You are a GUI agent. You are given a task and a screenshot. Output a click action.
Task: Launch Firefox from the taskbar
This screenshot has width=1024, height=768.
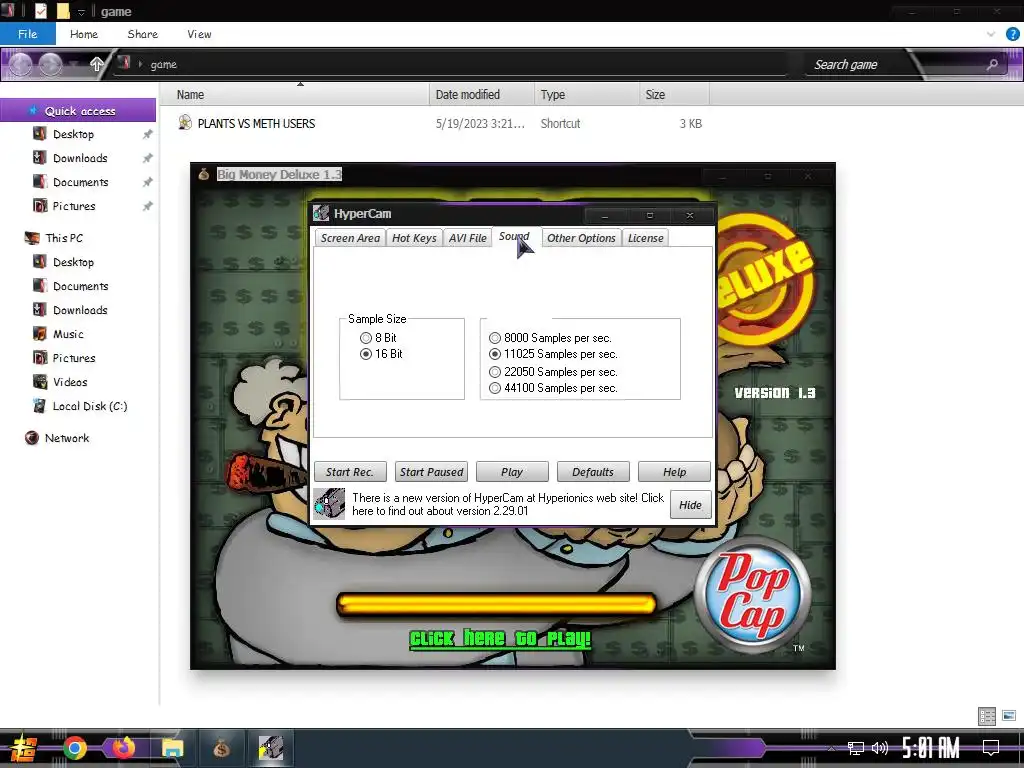point(123,748)
